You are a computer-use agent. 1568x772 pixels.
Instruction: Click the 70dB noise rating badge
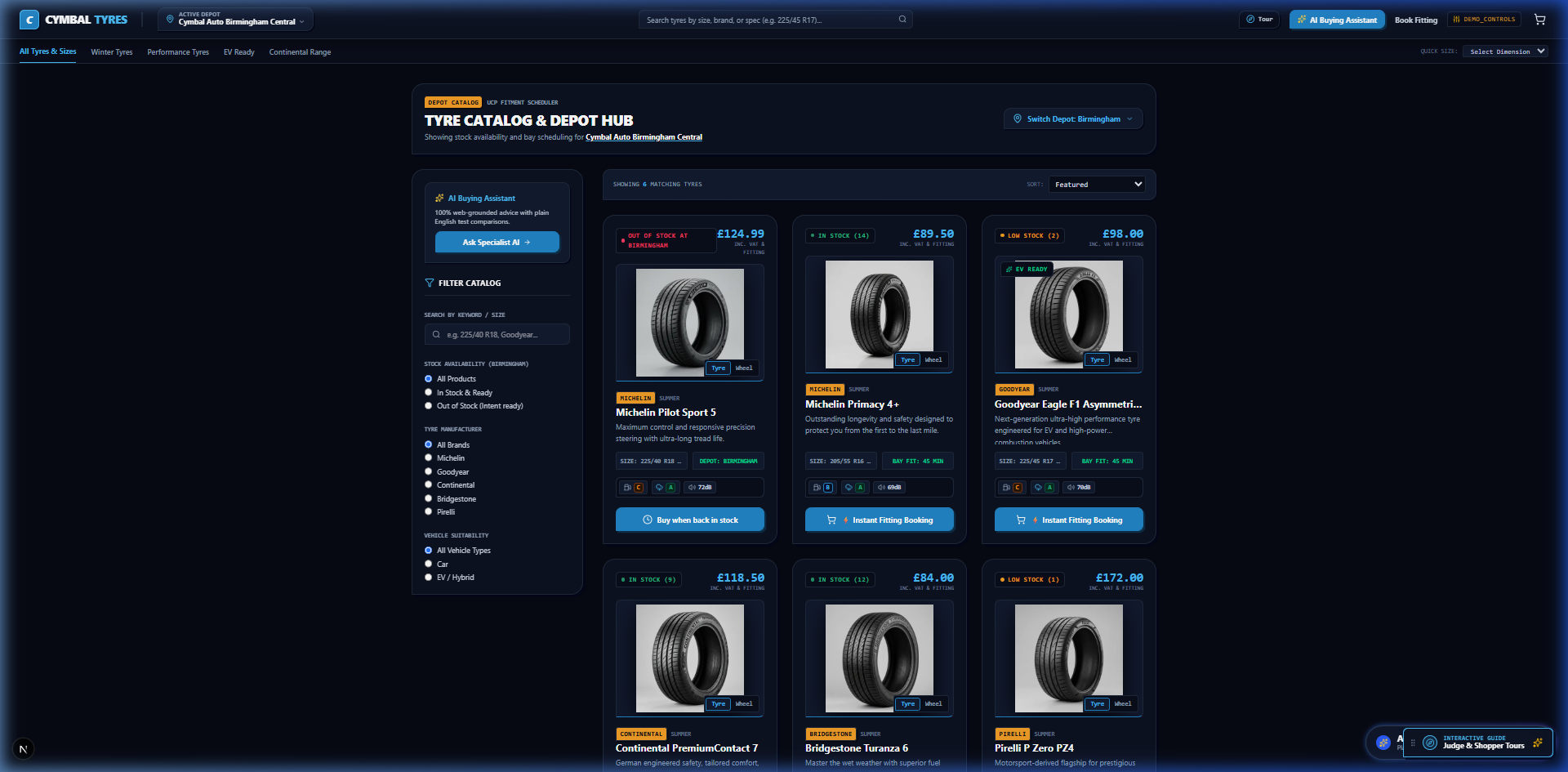(x=1079, y=488)
